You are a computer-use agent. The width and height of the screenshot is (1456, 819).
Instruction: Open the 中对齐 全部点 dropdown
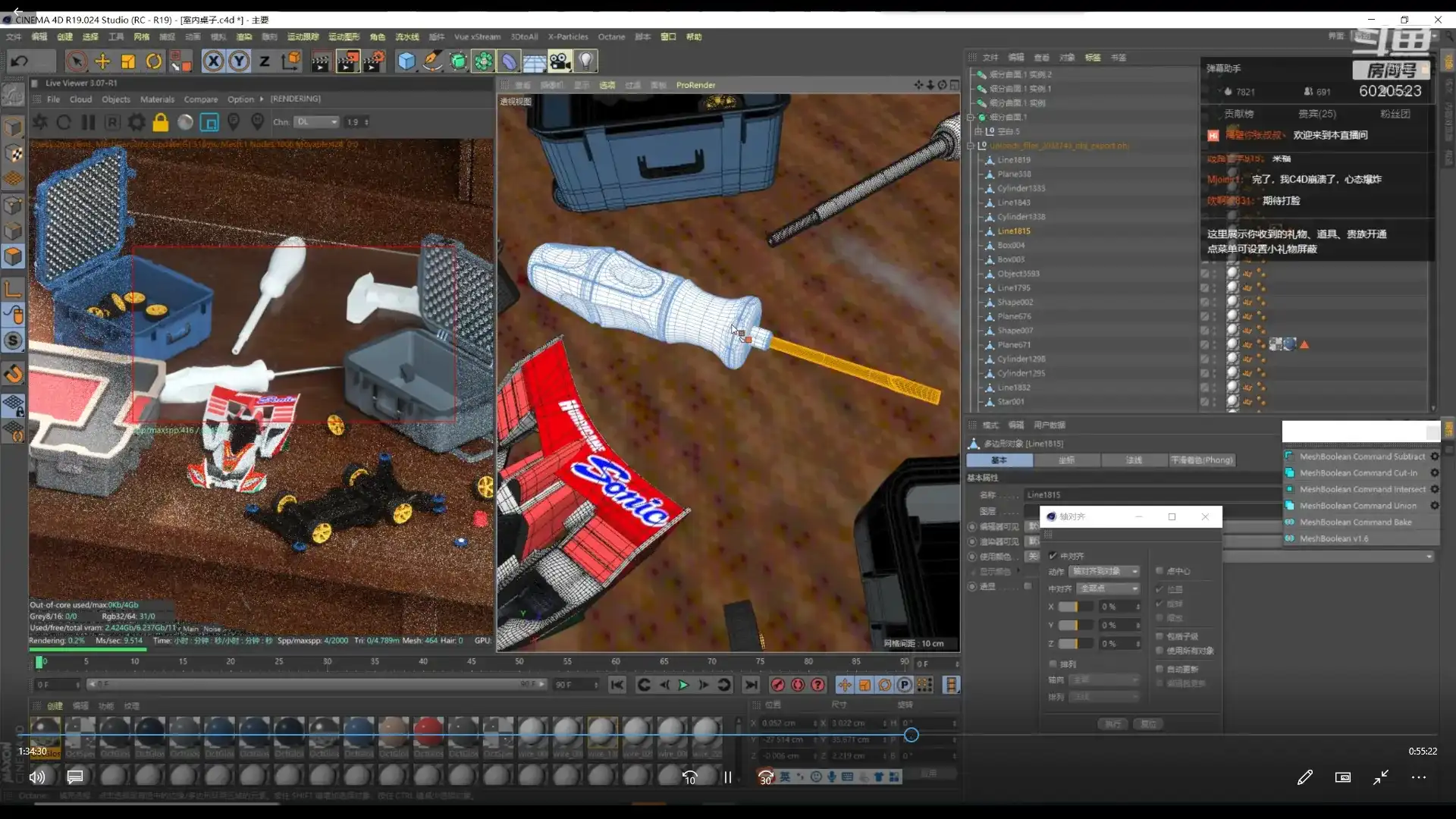tap(1108, 588)
